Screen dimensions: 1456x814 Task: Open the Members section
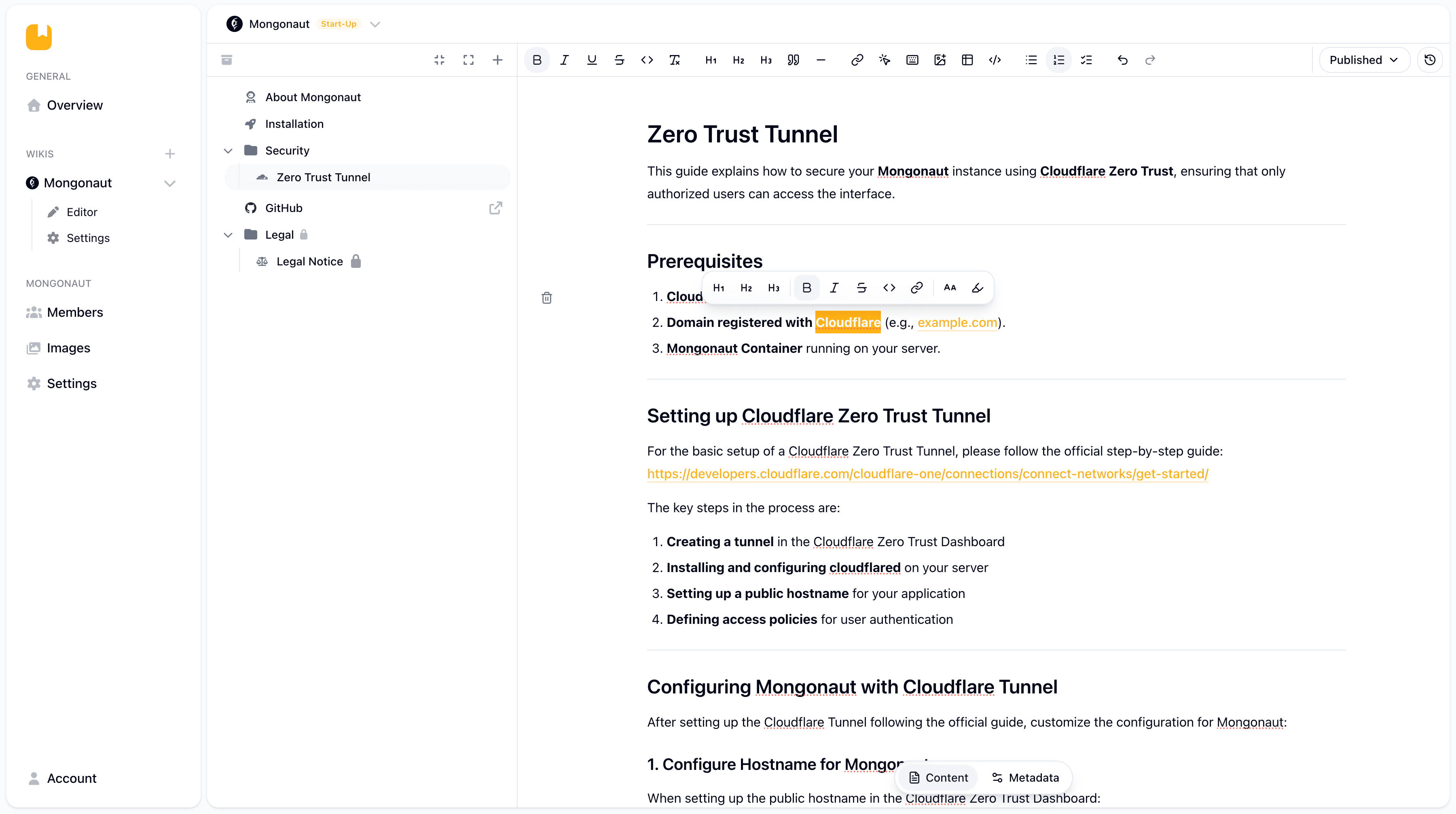tap(75, 312)
